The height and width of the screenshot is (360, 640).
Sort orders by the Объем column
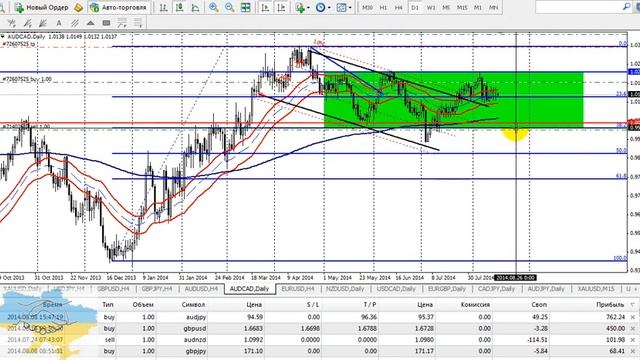[x=143, y=304]
